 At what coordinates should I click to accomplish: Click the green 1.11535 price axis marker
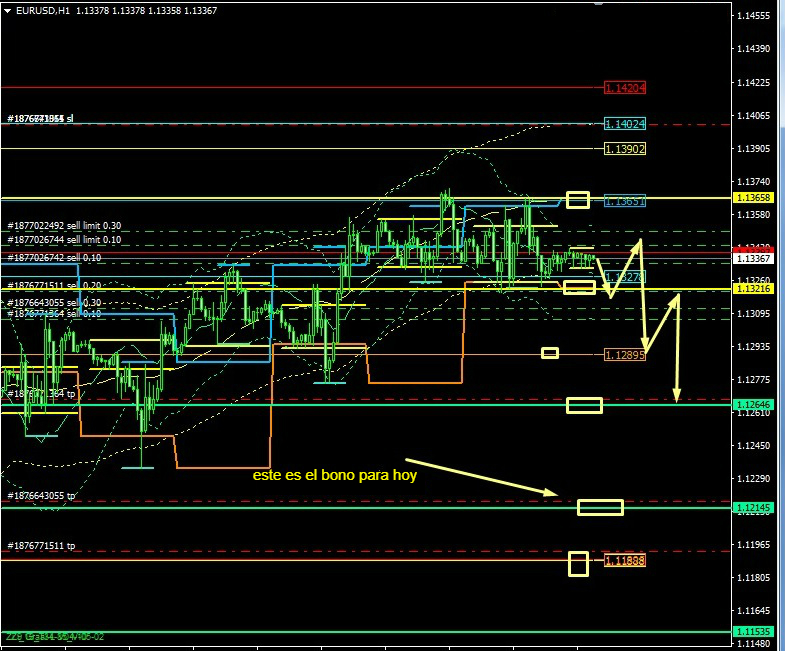click(752, 632)
